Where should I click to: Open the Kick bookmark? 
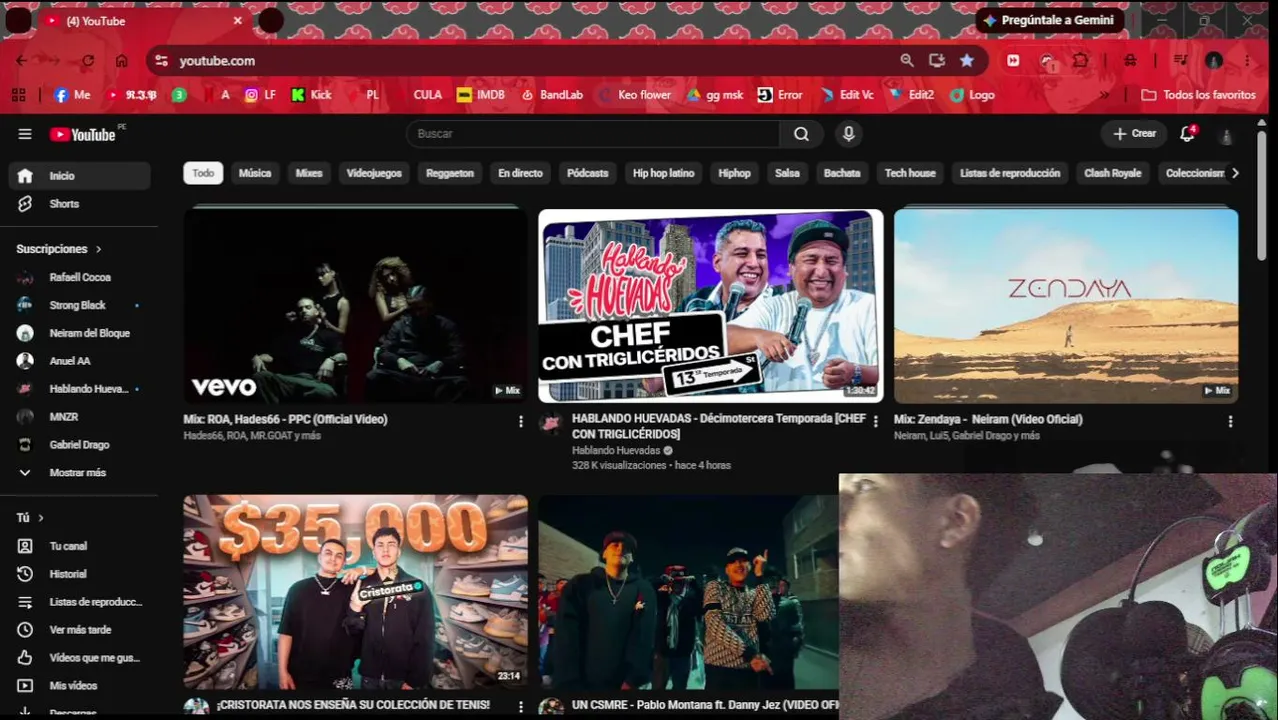pyautogui.click(x=311, y=95)
